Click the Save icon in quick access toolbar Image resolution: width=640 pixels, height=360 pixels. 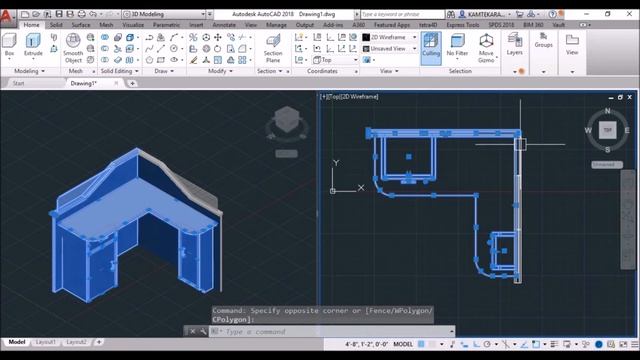coord(59,14)
